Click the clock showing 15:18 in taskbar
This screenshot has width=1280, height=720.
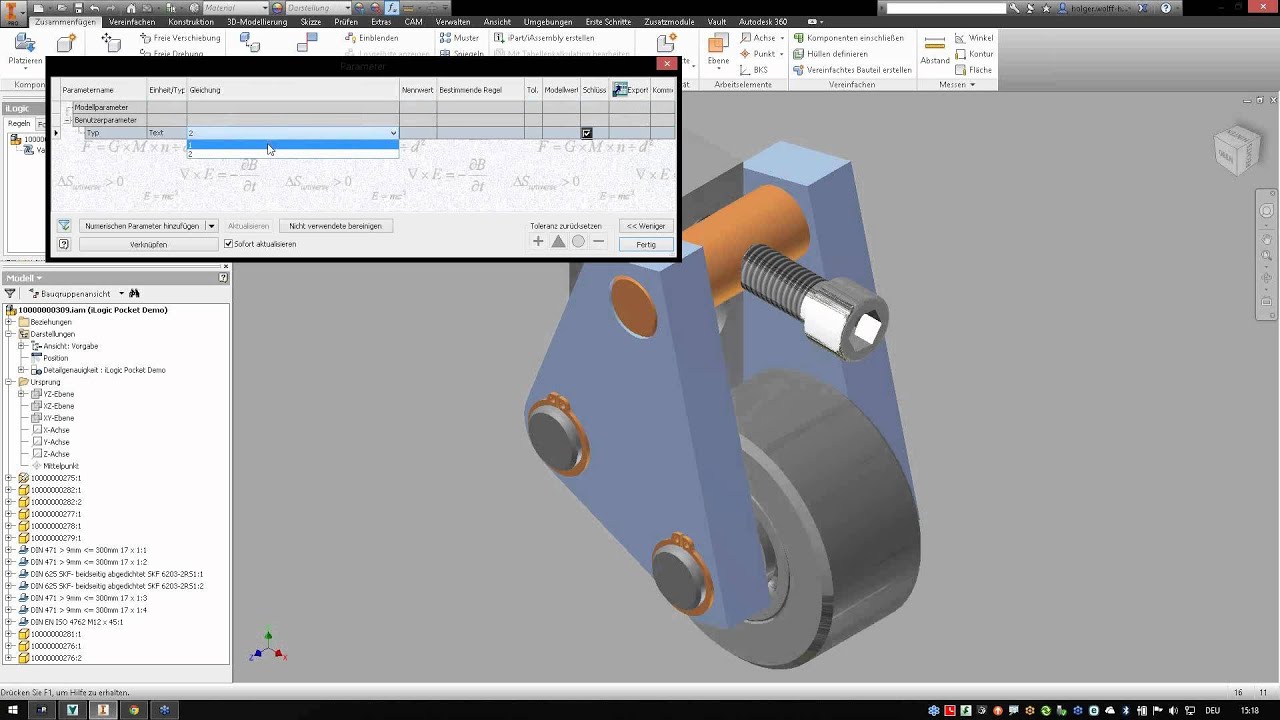pyautogui.click(x=1250, y=710)
